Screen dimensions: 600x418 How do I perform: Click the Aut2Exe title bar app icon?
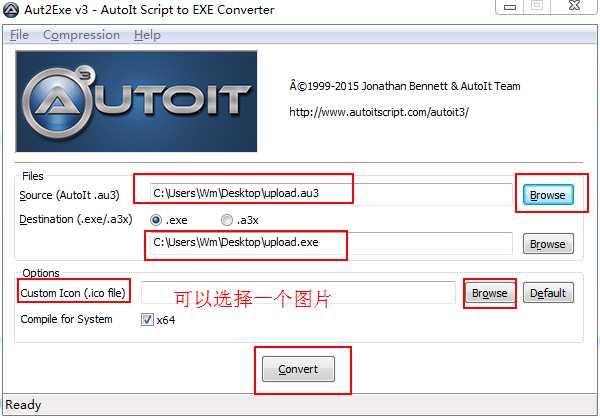click(11, 10)
